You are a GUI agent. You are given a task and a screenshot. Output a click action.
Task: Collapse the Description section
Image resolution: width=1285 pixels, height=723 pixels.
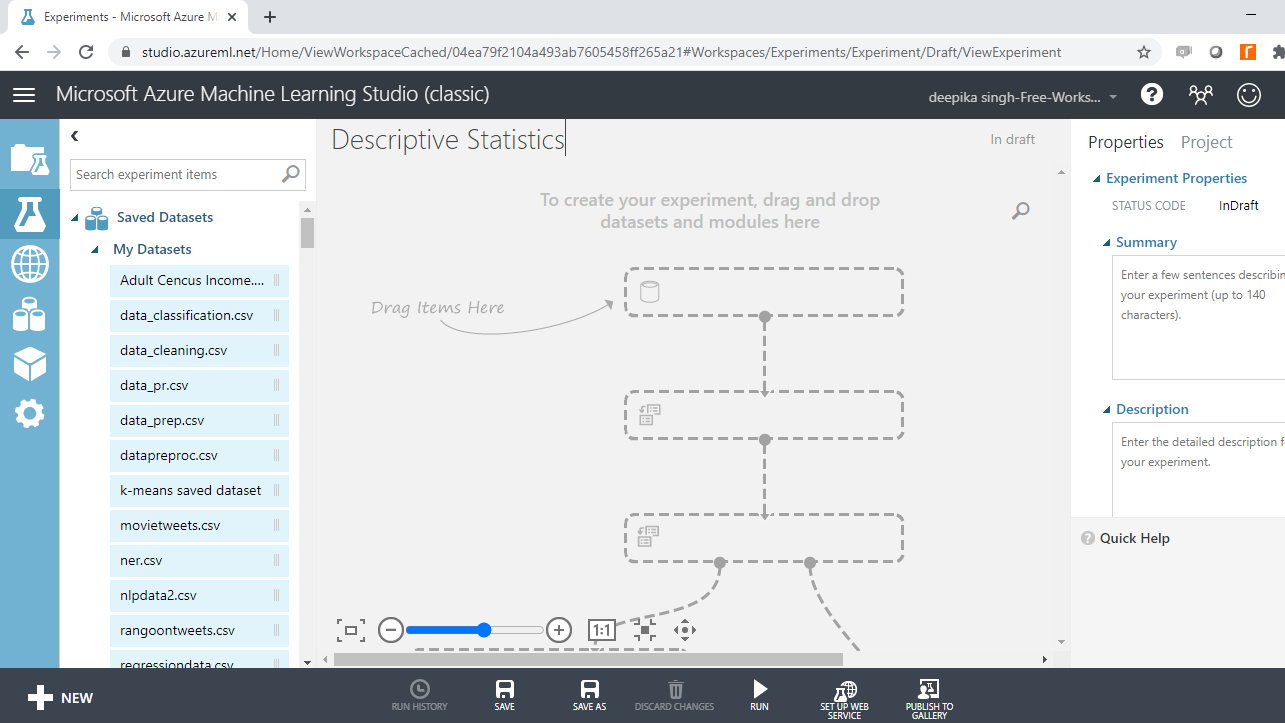coord(1107,410)
